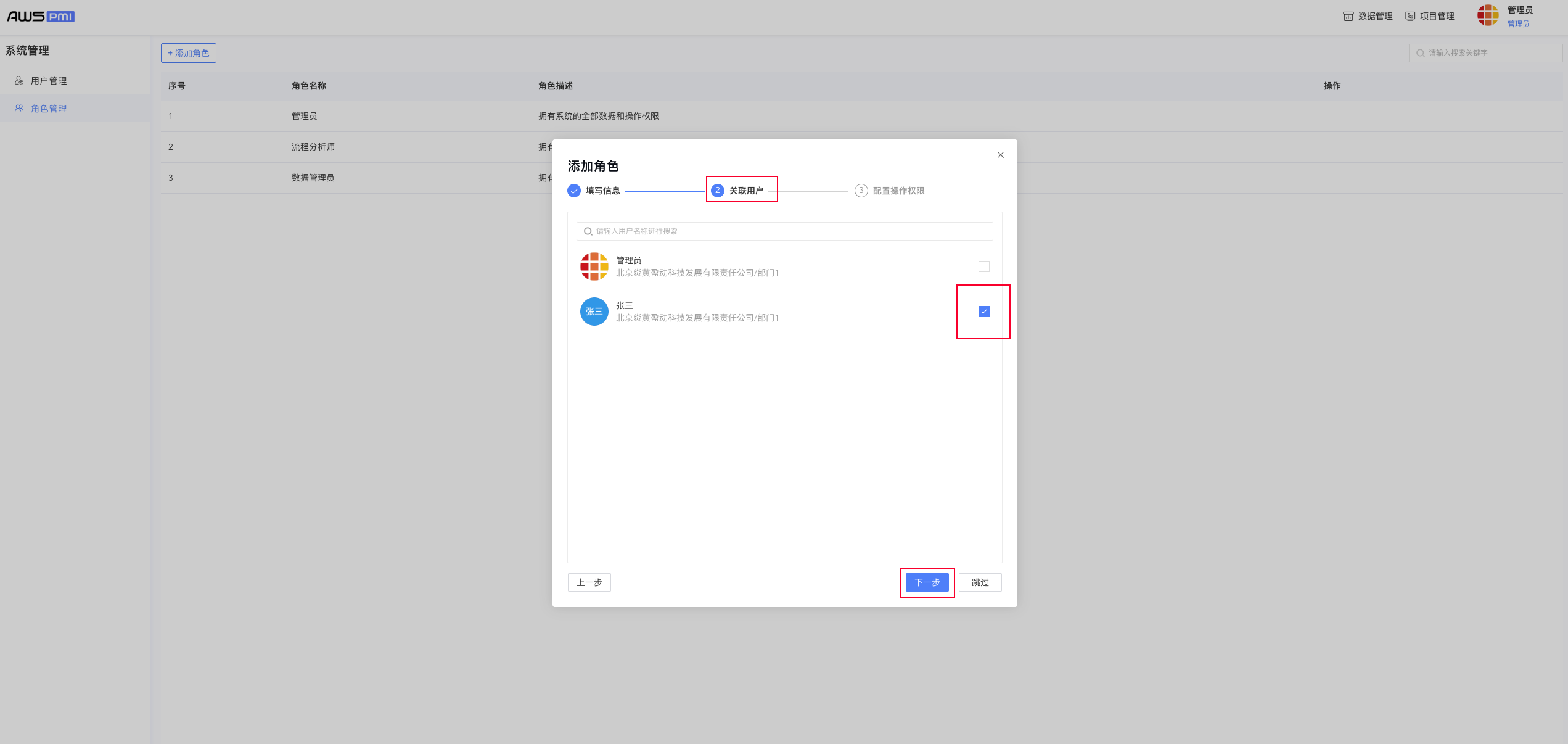This screenshot has width=1568, height=744.
Task: Click the 角色描述 column header
Action: [556, 86]
